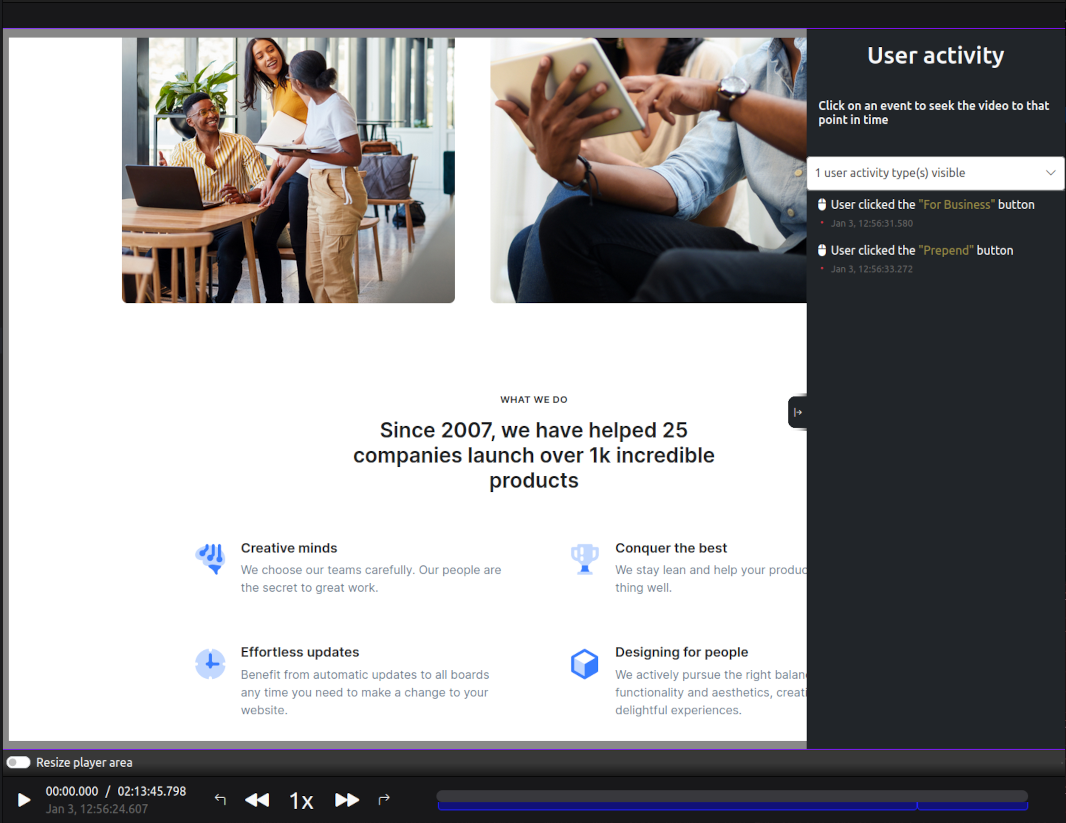Click the Creative minds icon
This screenshot has height=823, width=1066.
[210, 558]
